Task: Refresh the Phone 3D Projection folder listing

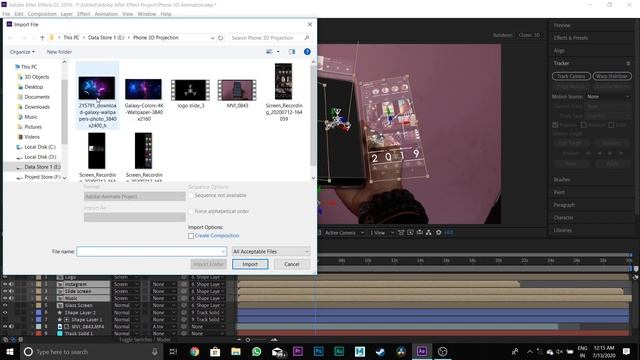Action: pos(220,38)
